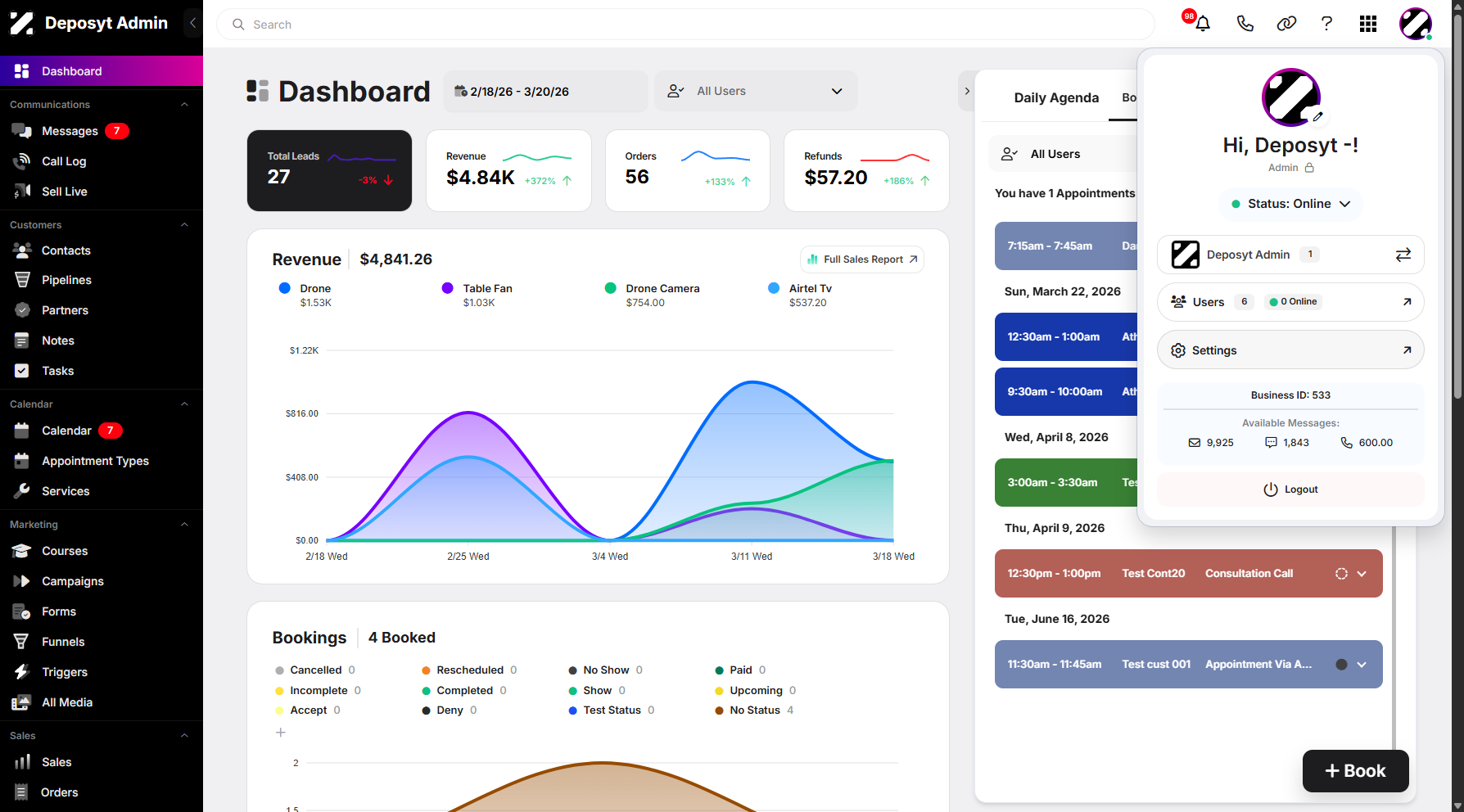Click the page vertical scrollbar
The image size is (1464, 812).
[x=1457, y=205]
